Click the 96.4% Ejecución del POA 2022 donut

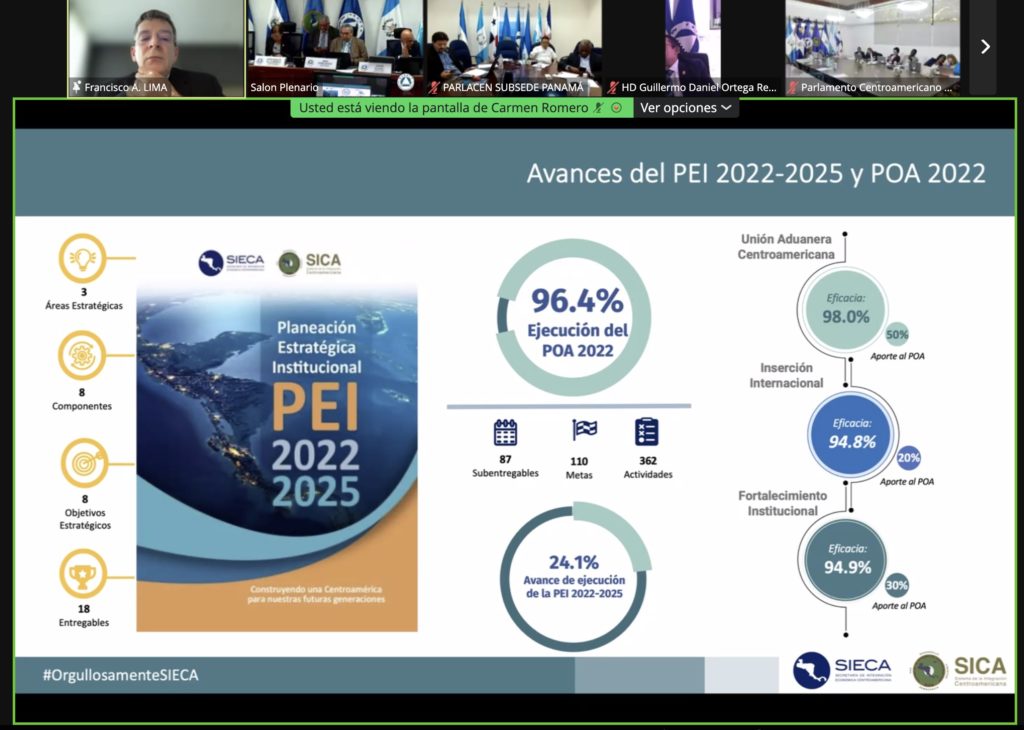(574, 317)
